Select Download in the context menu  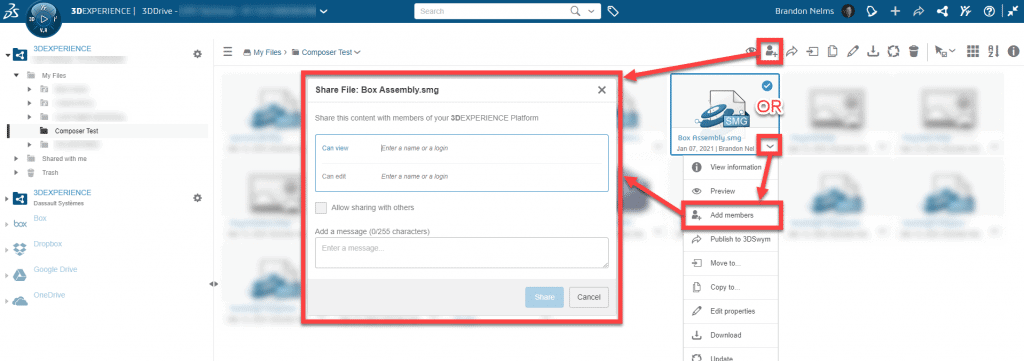[x=731, y=335]
